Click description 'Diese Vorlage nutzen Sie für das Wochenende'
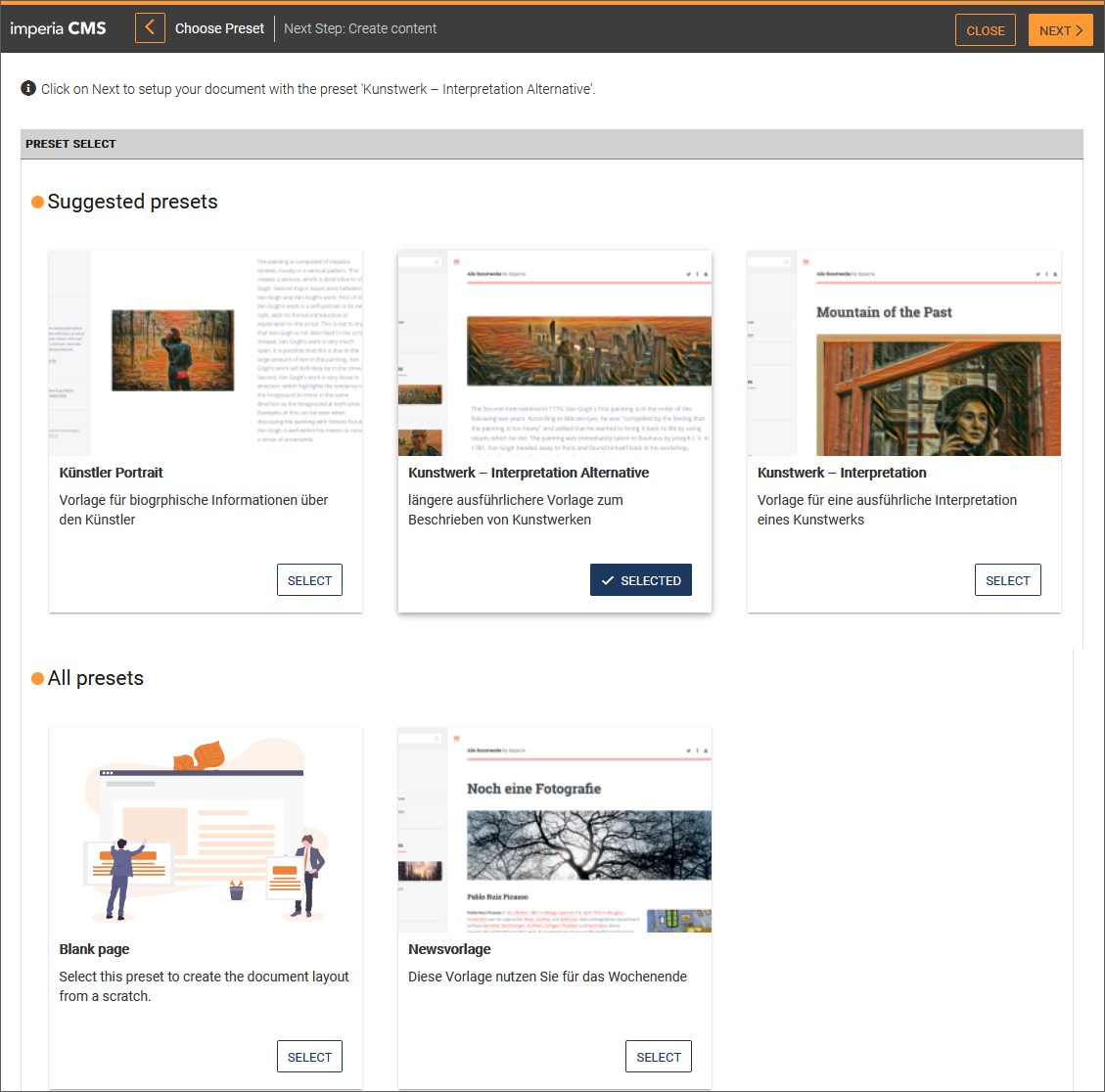 tap(547, 977)
